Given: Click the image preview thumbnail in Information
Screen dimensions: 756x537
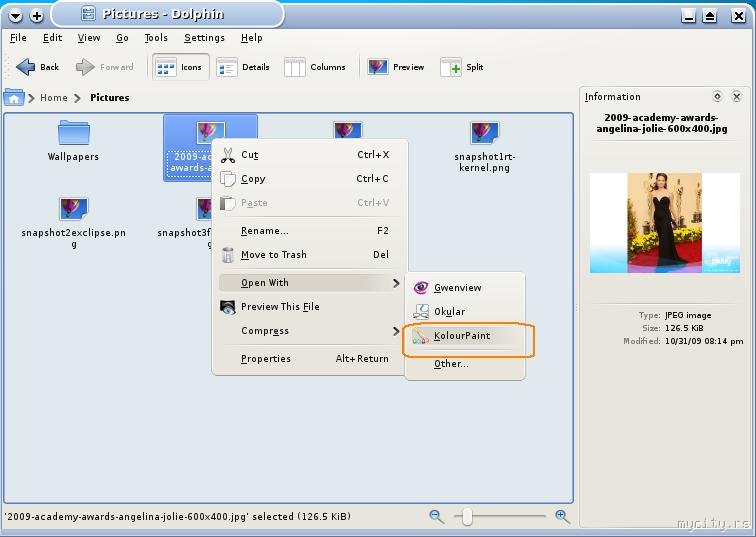Looking at the screenshot, I should pos(664,223).
